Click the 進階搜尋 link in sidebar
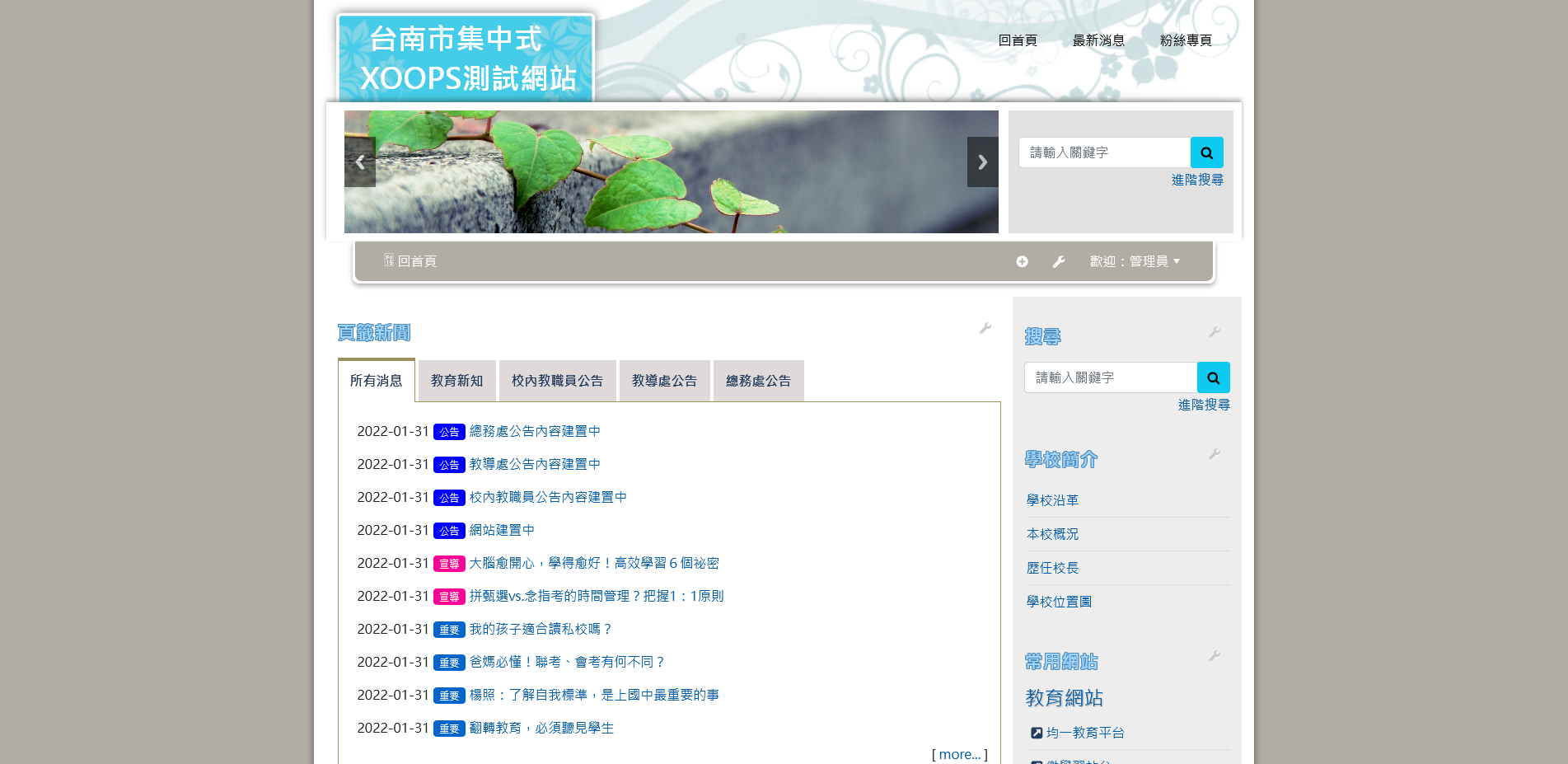The image size is (1568, 764). pos(1203,405)
